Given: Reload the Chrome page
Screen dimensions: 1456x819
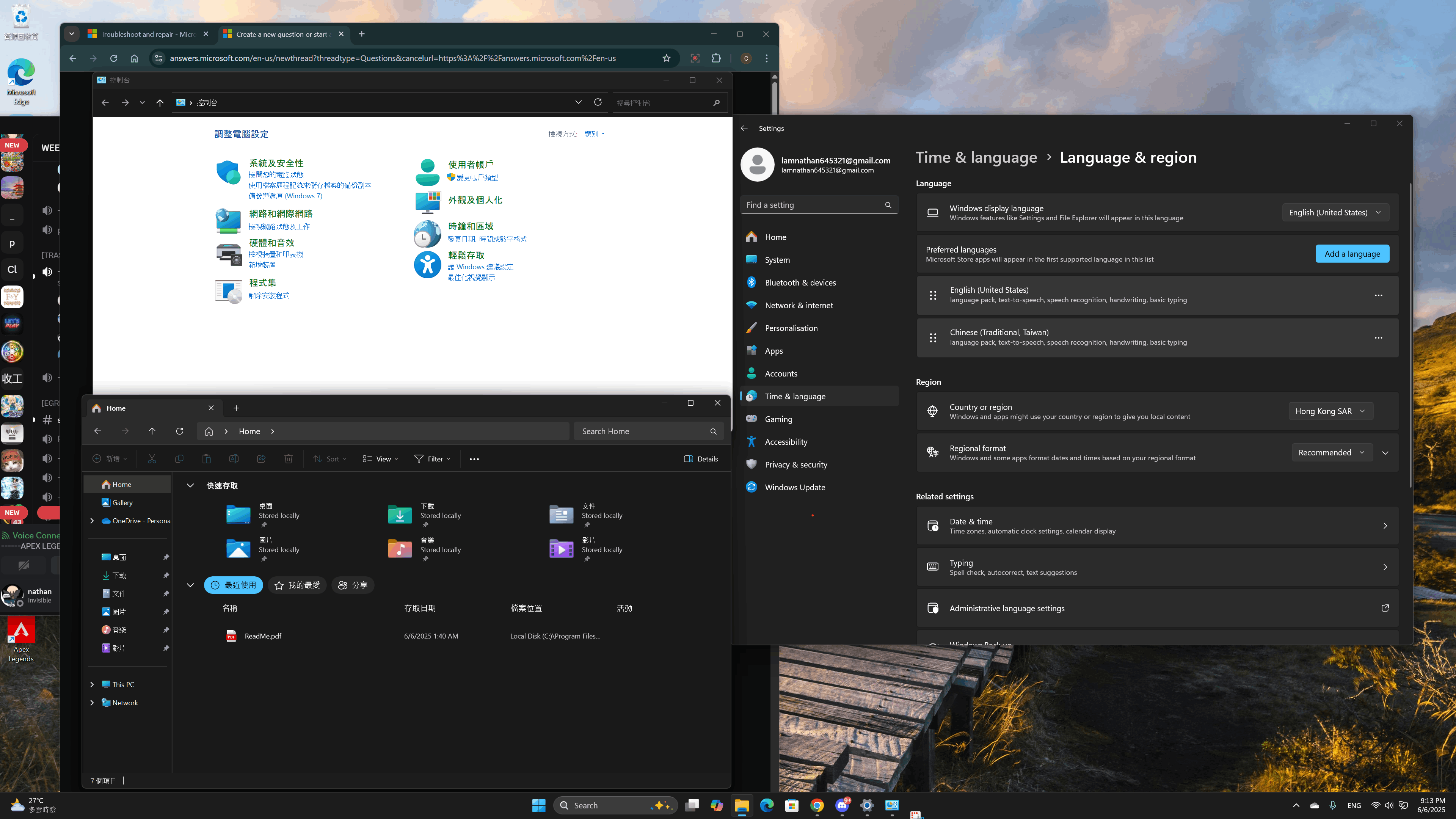Looking at the screenshot, I should [114, 58].
